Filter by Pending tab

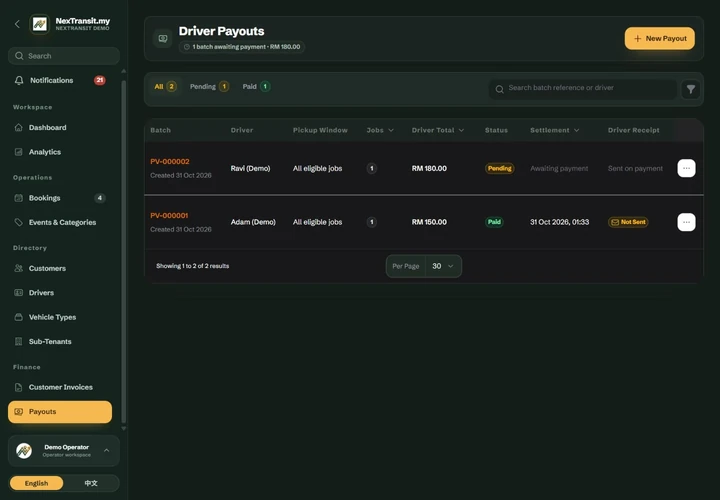209,86
